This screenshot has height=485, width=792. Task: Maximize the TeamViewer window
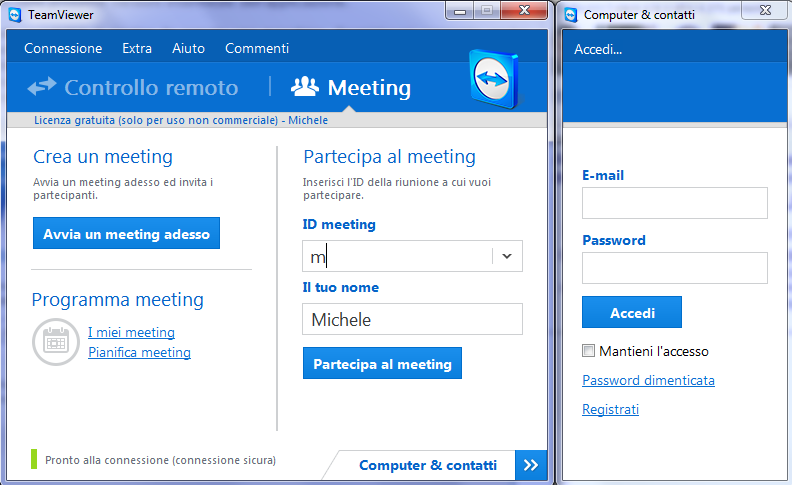point(487,11)
